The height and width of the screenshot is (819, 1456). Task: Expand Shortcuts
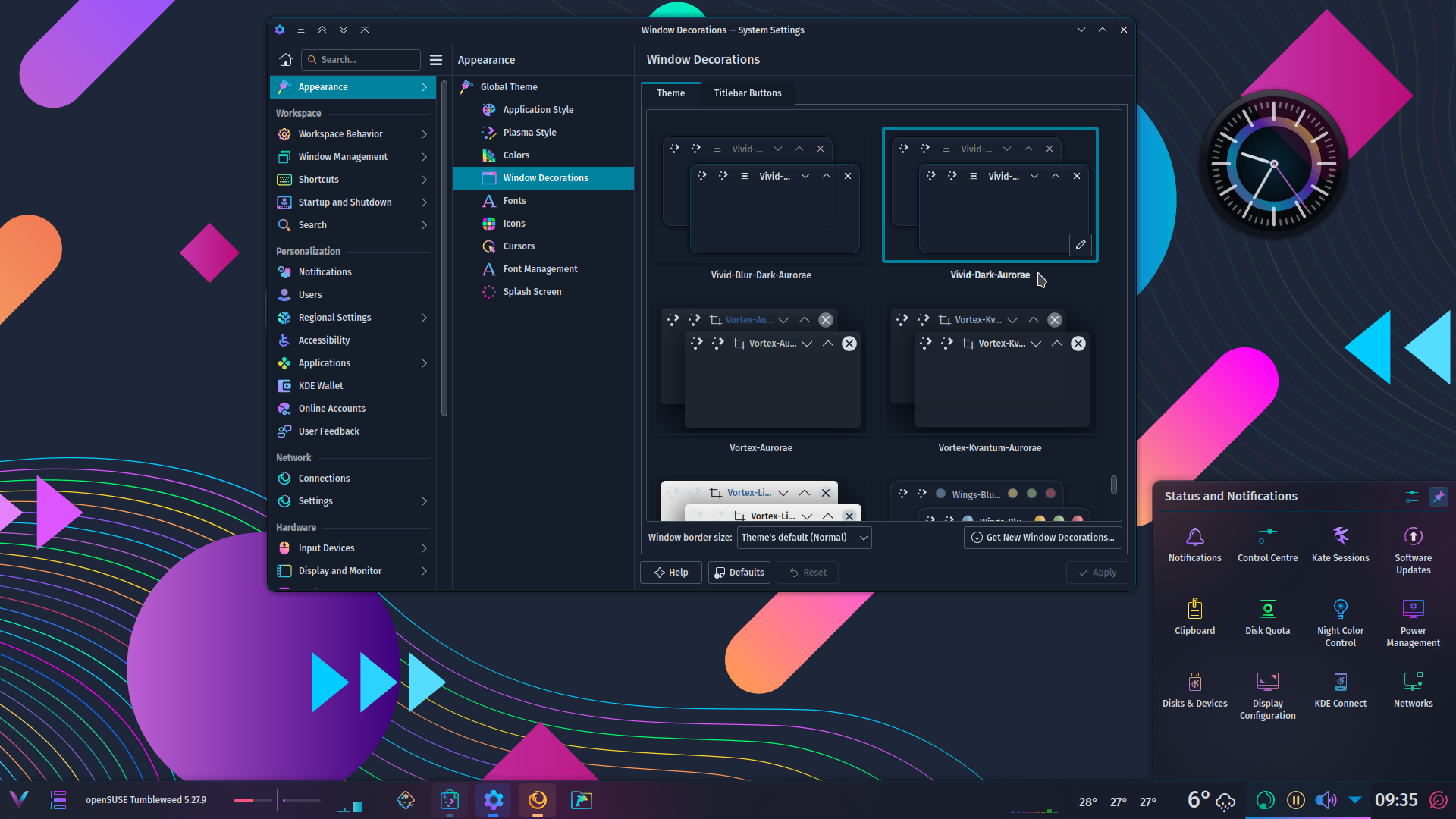424,180
